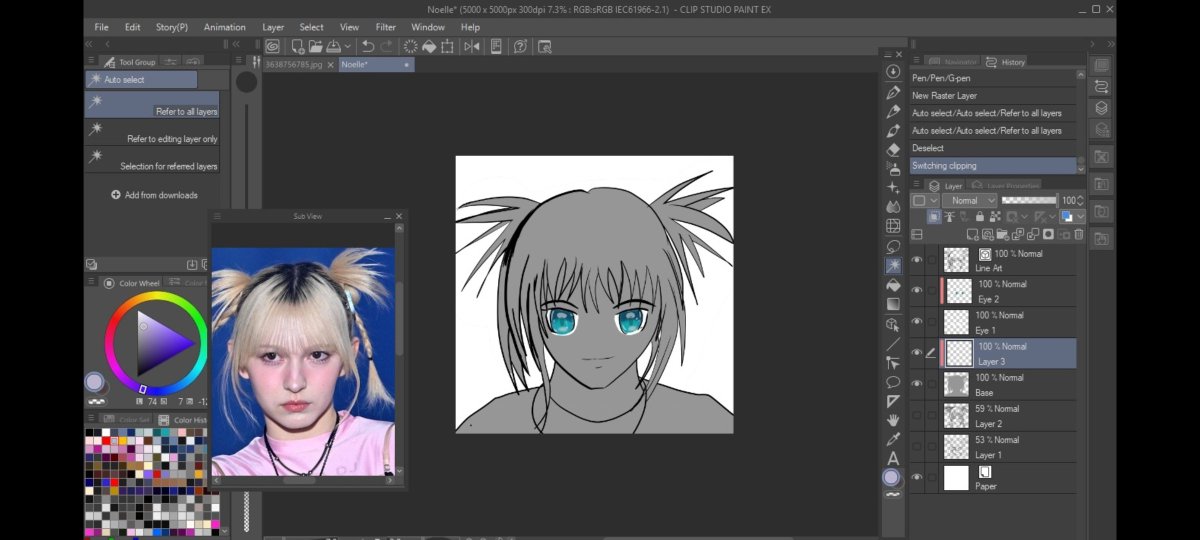Adjust layer opacity stepper arrows
This screenshot has height=540, width=1200.
(1080, 200)
